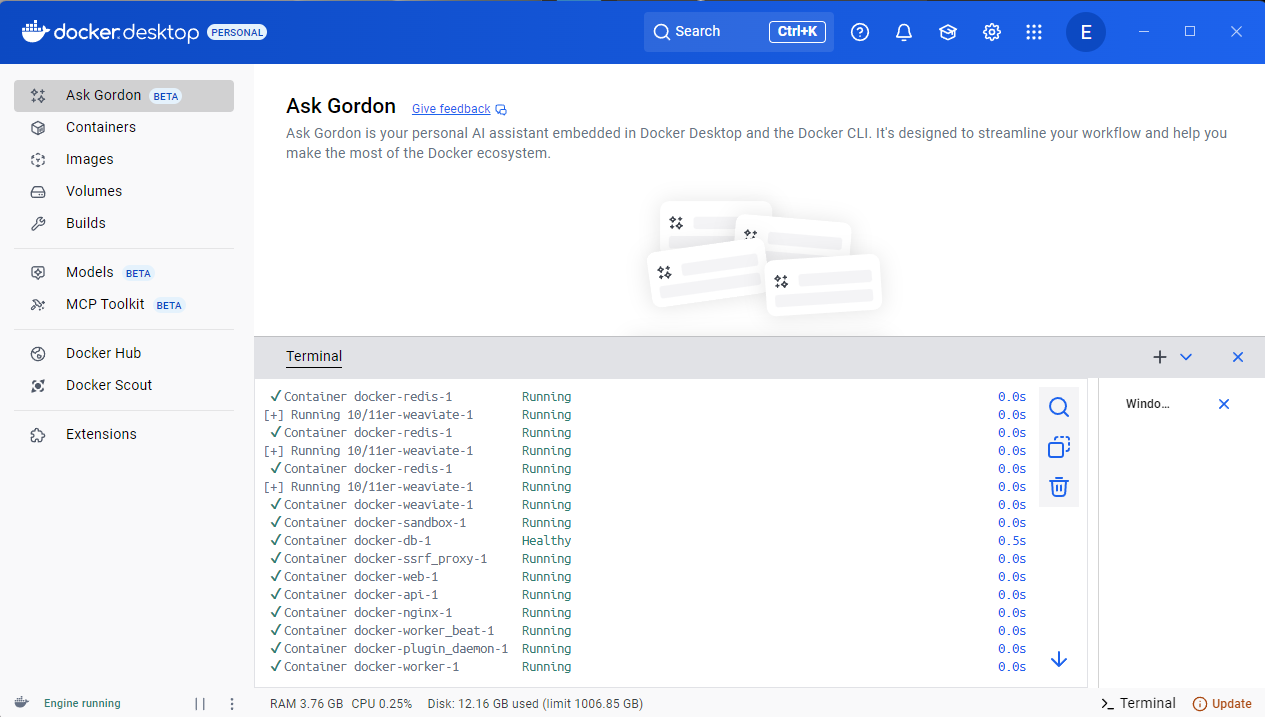
Task: Open the Learning Center graduation cap icon
Action: point(948,32)
